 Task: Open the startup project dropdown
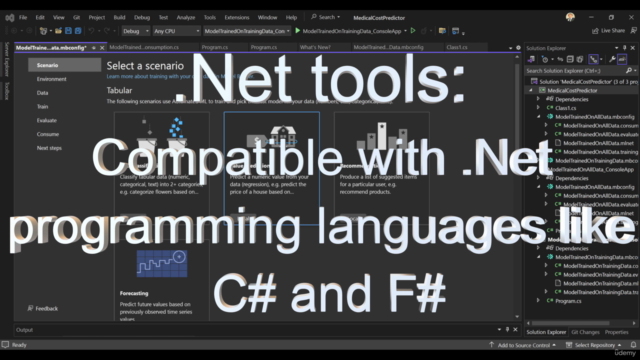tap(247, 31)
